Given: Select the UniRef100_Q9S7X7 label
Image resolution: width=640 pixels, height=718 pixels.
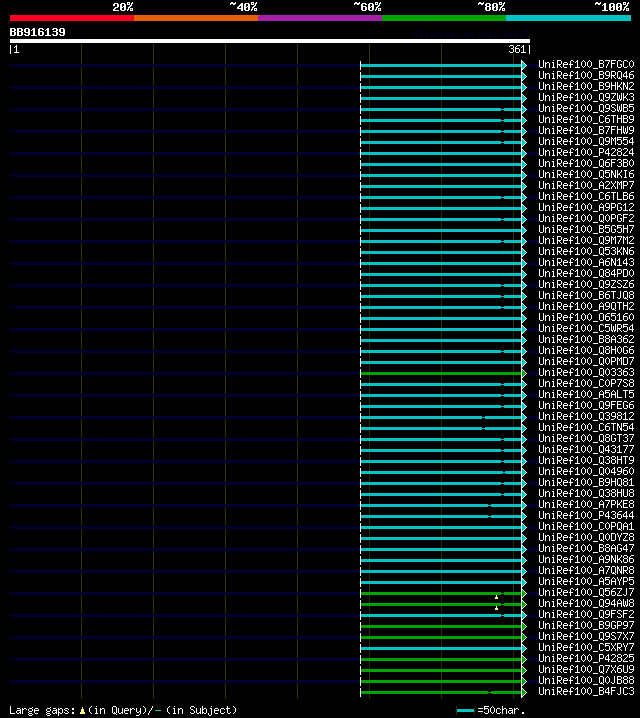Looking at the screenshot, I should pos(586,636).
